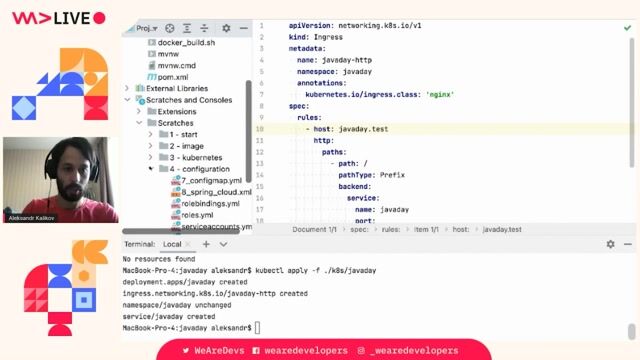Hide the Terminal panel with minus icon
The height and width of the screenshot is (360, 640).
(628, 244)
